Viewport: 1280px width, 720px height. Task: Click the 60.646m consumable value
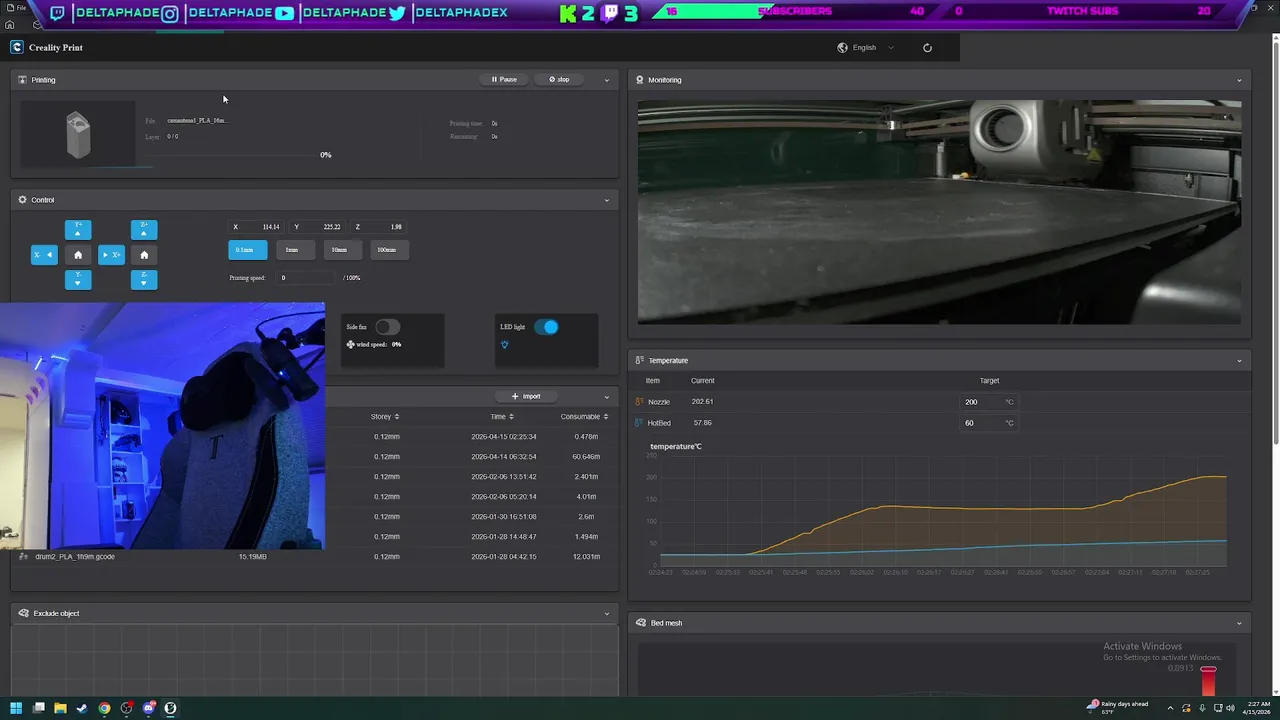(586, 457)
